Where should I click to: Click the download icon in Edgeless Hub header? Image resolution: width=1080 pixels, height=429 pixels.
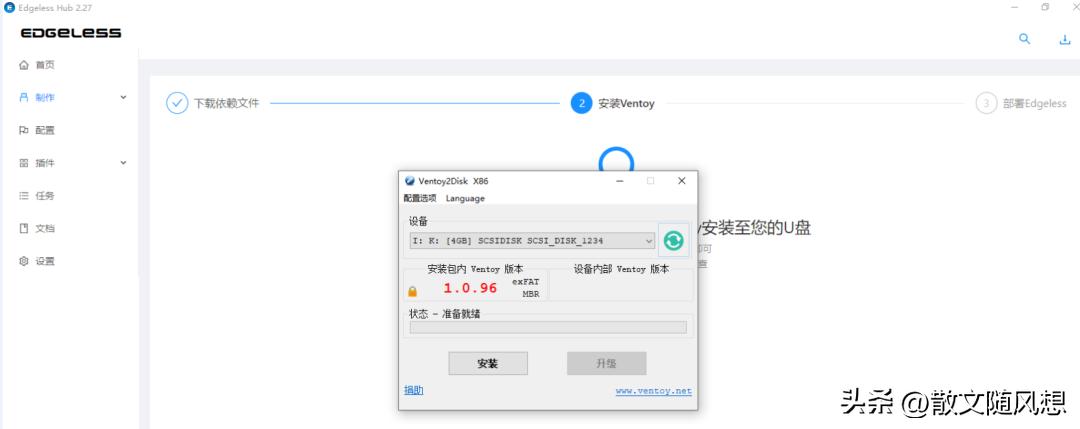coord(1064,40)
